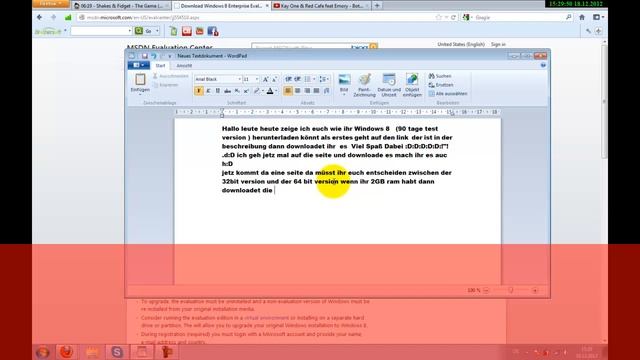Click Suchen in the Bearbeiten group
This screenshot has height=360, width=640.
(x=440, y=76)
